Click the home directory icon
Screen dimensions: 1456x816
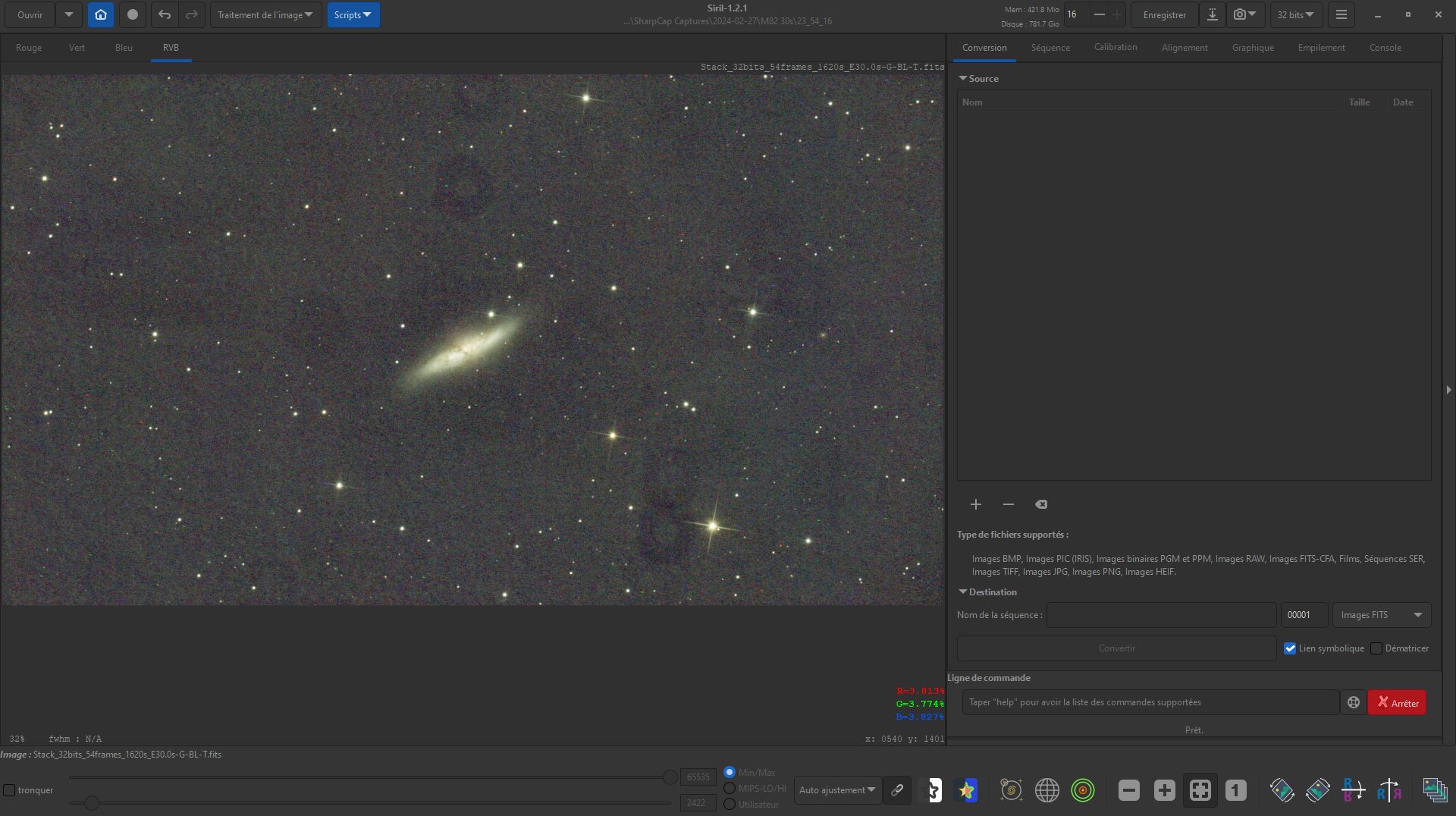[x=101, y=14]
